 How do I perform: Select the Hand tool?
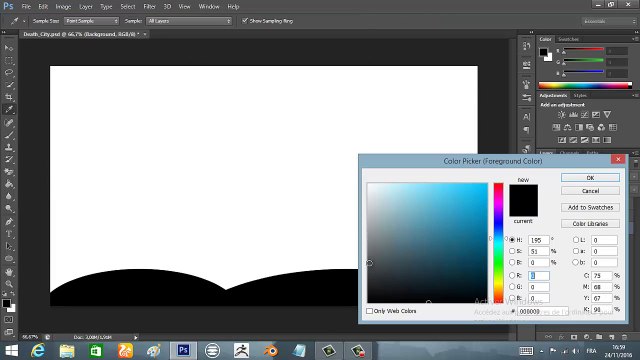click(9, 272)
